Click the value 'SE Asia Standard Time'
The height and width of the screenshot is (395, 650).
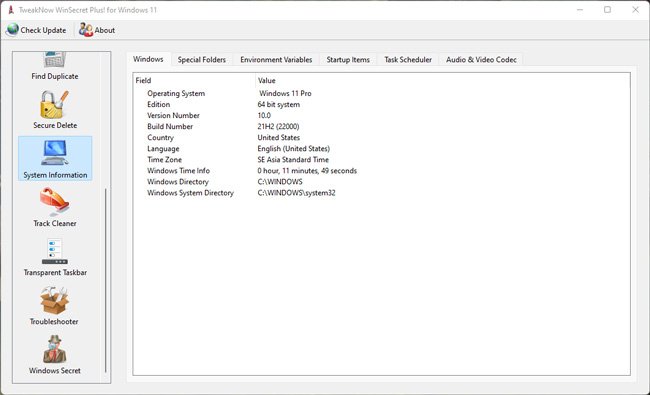pos(293,160)
